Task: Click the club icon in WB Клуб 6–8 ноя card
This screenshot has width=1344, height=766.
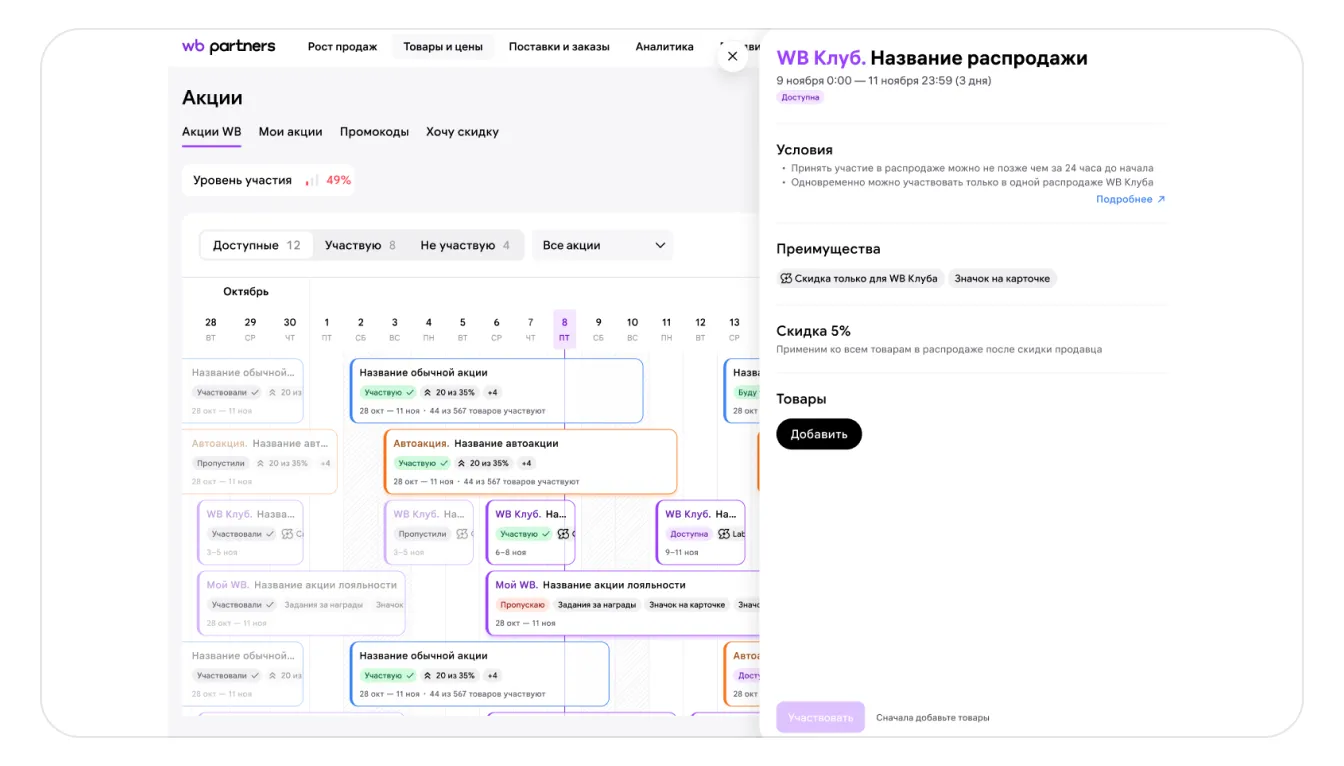Action: point(563,534)
